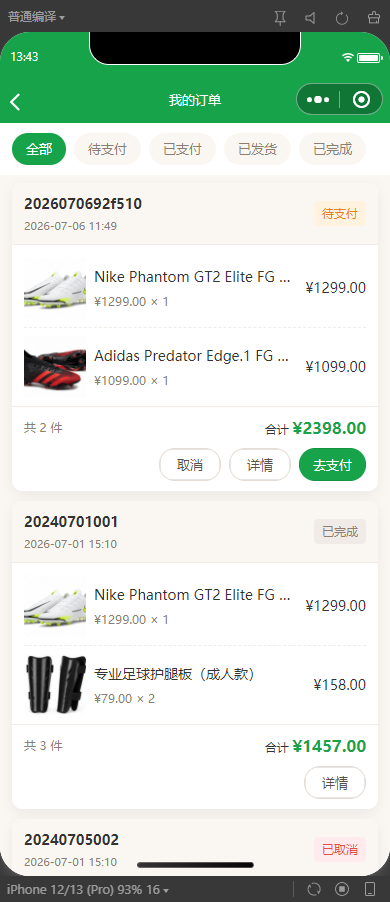
Task: Click 去支付 button on pending order
Action: click(332, 465)
